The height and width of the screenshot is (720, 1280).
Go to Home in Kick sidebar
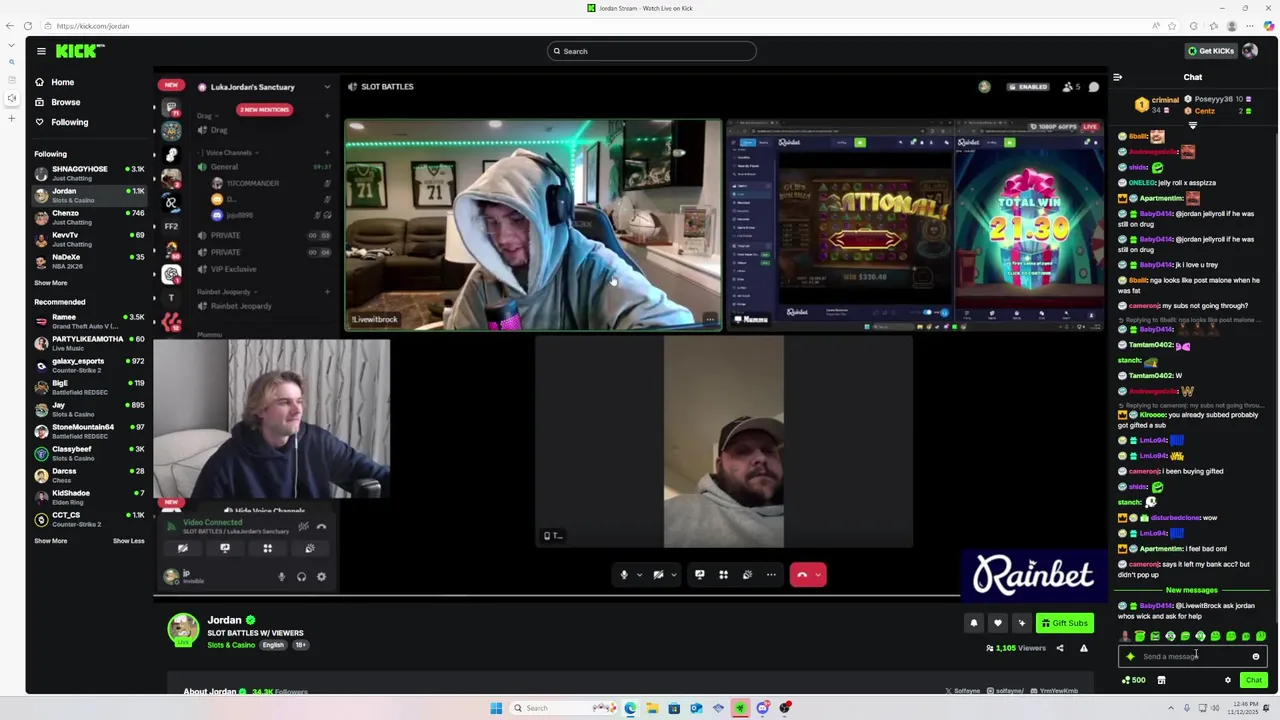[62, 82]
